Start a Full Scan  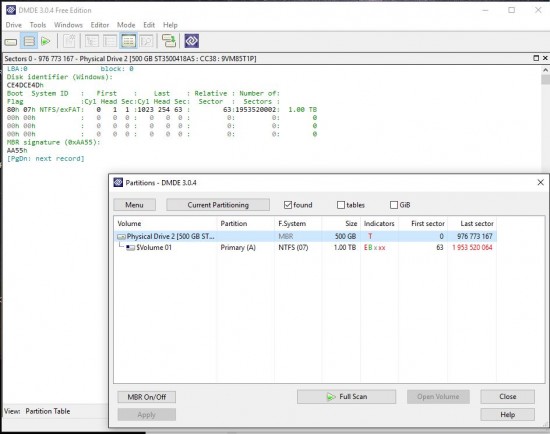tap(347, 396)
